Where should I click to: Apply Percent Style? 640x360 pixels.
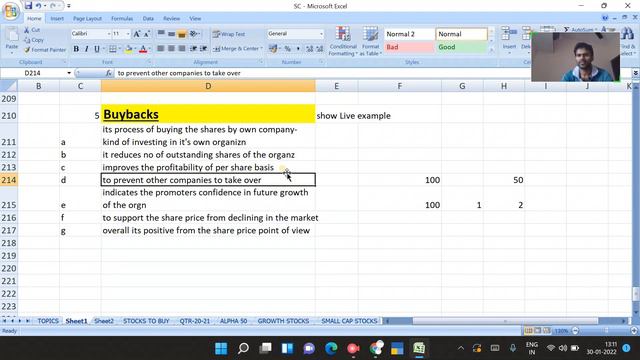coord(288,49)
